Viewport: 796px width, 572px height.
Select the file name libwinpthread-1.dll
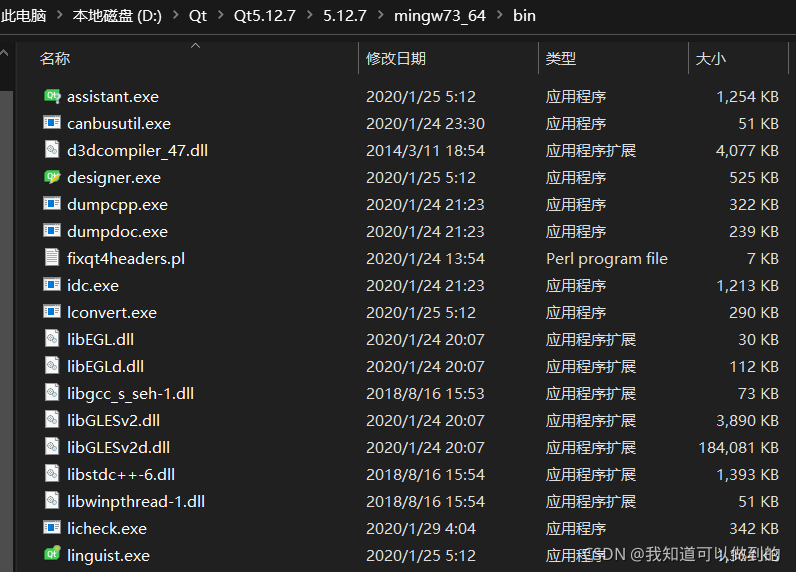pos(136,501)
